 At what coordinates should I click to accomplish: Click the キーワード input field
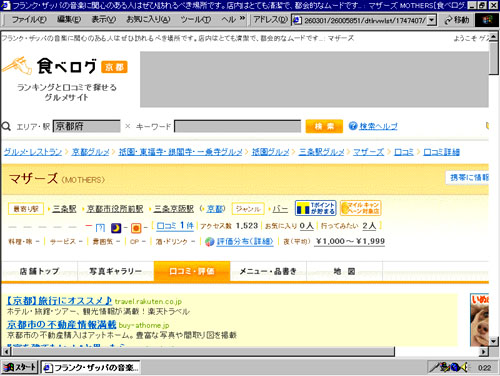pos(237,126)
